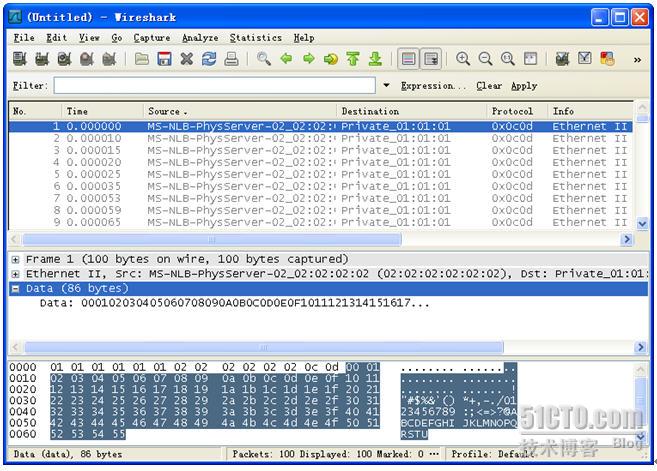Screen dimensions: 657x471
Task: Reload this capture file icon
Action: [209, 59]
